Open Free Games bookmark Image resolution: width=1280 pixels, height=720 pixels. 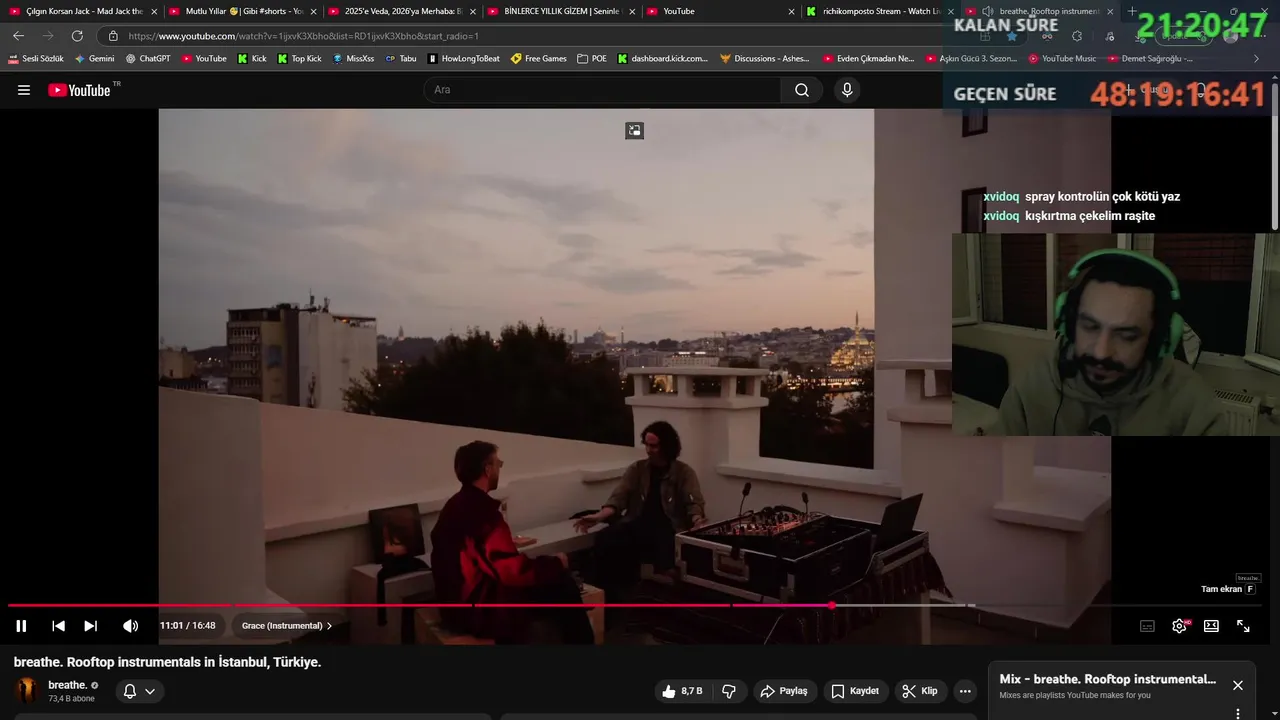(539, 59)
